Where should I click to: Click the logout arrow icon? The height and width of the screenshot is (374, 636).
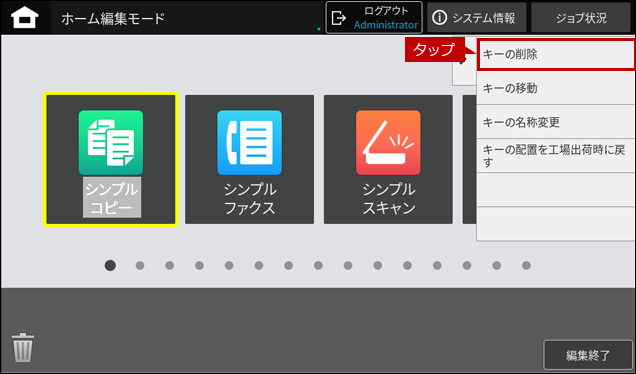point(339,18)
